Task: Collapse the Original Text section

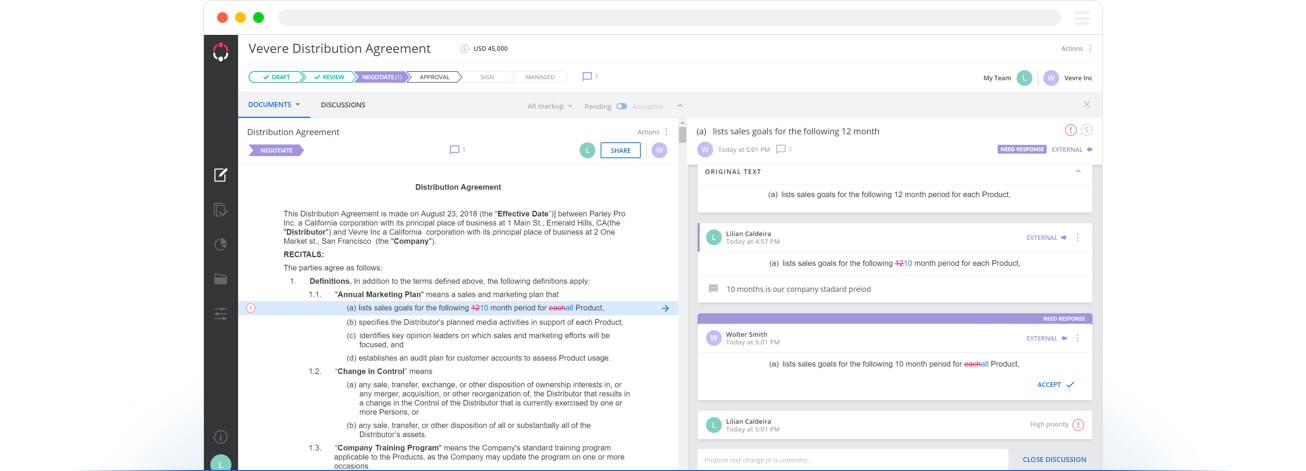Action: pyautogui.click(x=1078, y=171)
